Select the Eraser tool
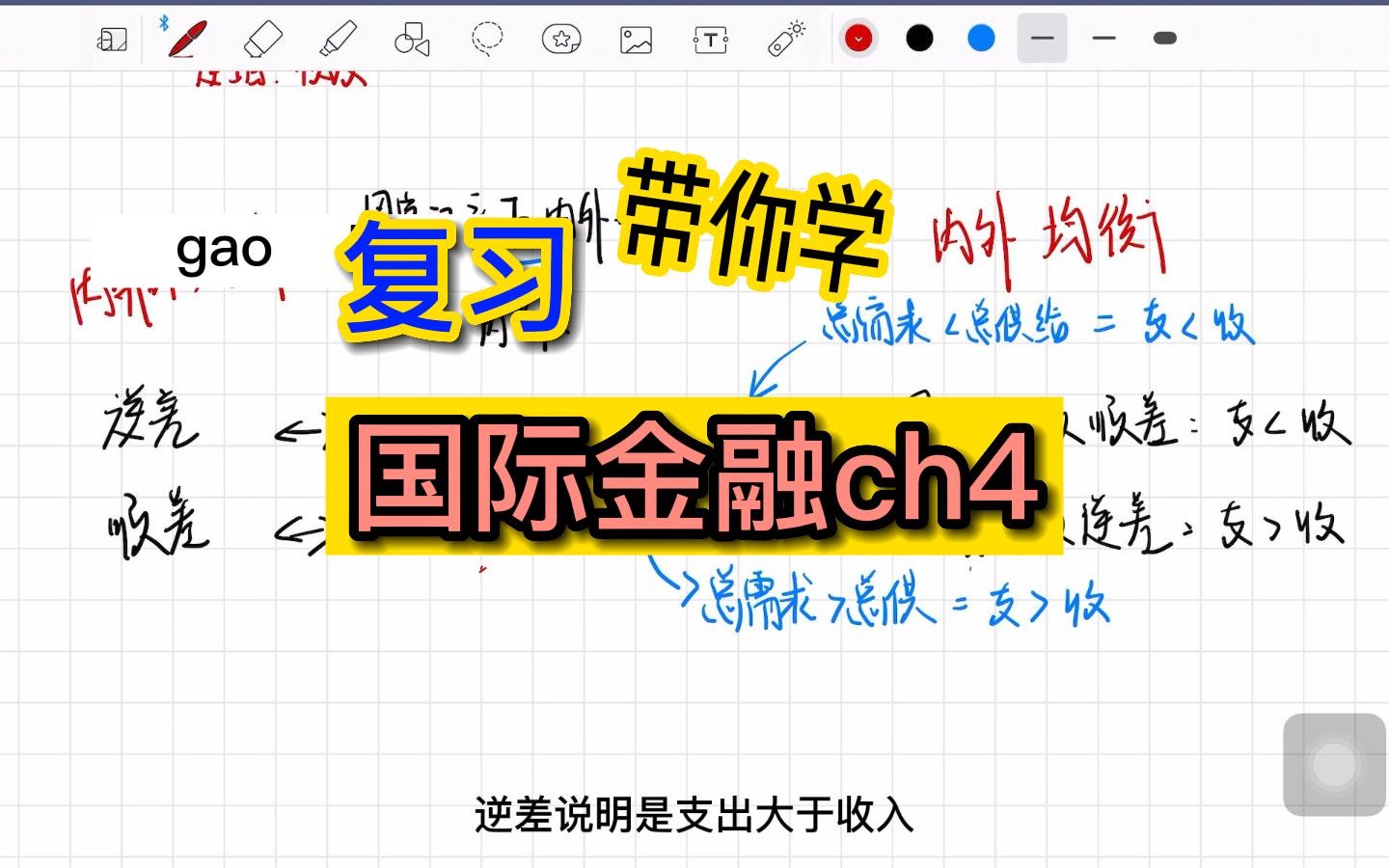1389x868 pixels. (262, 40)
